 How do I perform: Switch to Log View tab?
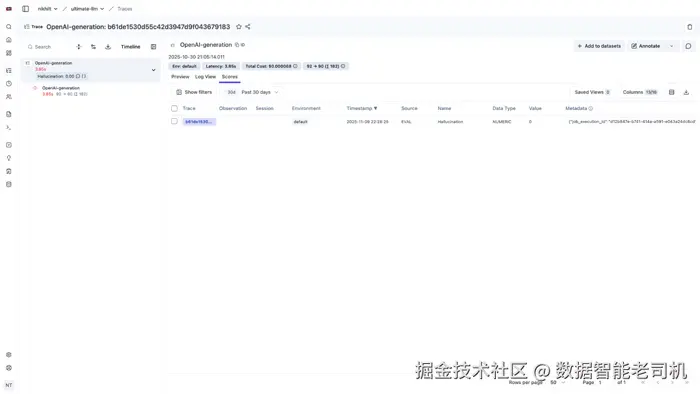205,77
